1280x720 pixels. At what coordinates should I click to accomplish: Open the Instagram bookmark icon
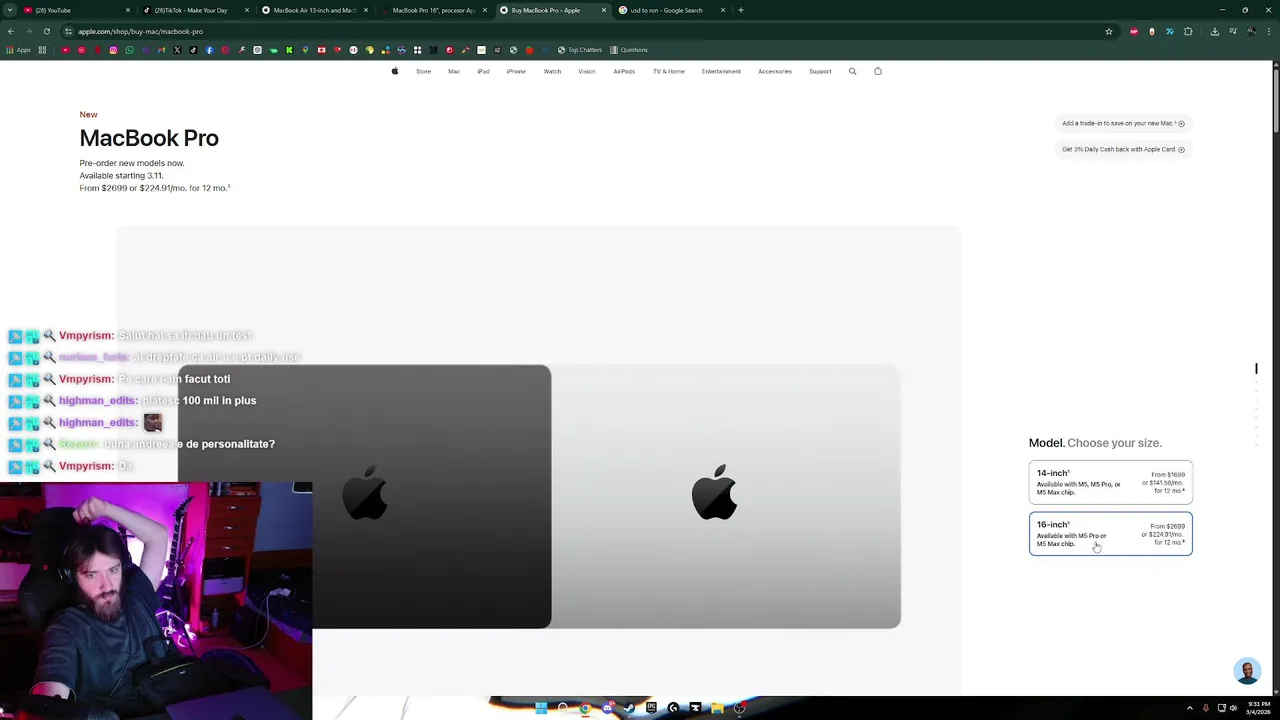tap(113, 50)
